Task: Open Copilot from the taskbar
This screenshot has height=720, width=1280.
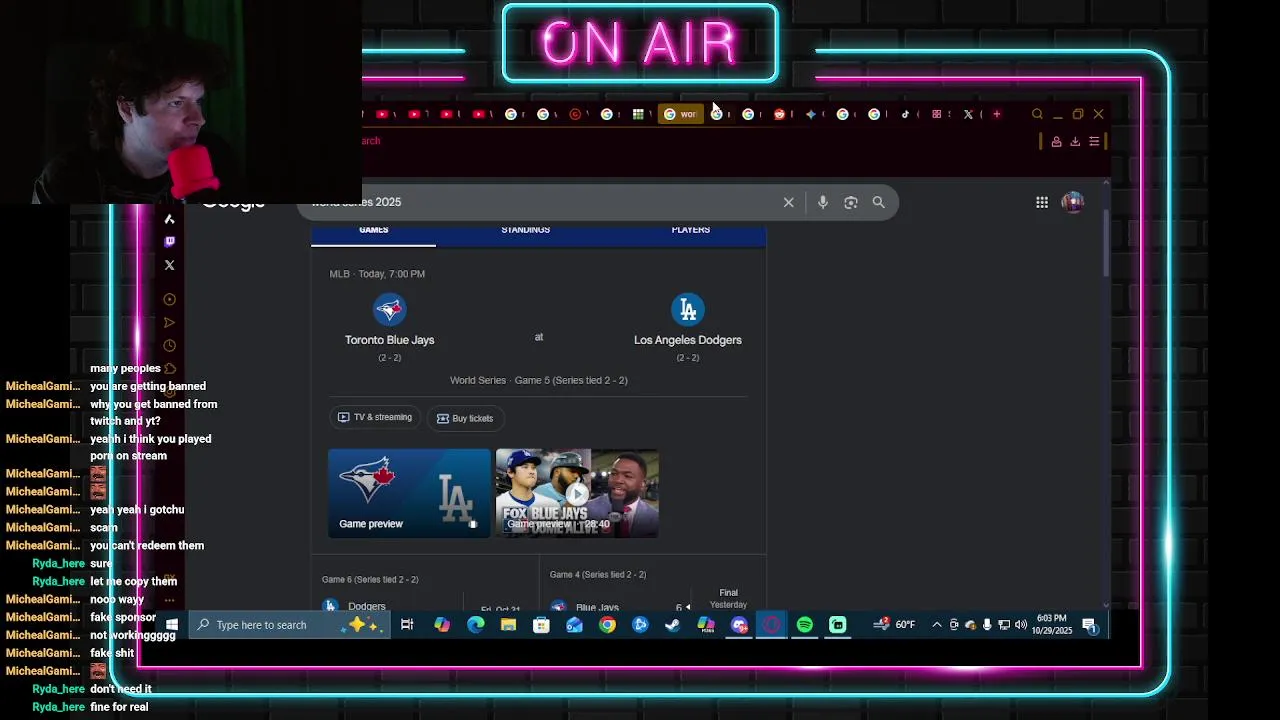Action: click(x=442, y=625)
